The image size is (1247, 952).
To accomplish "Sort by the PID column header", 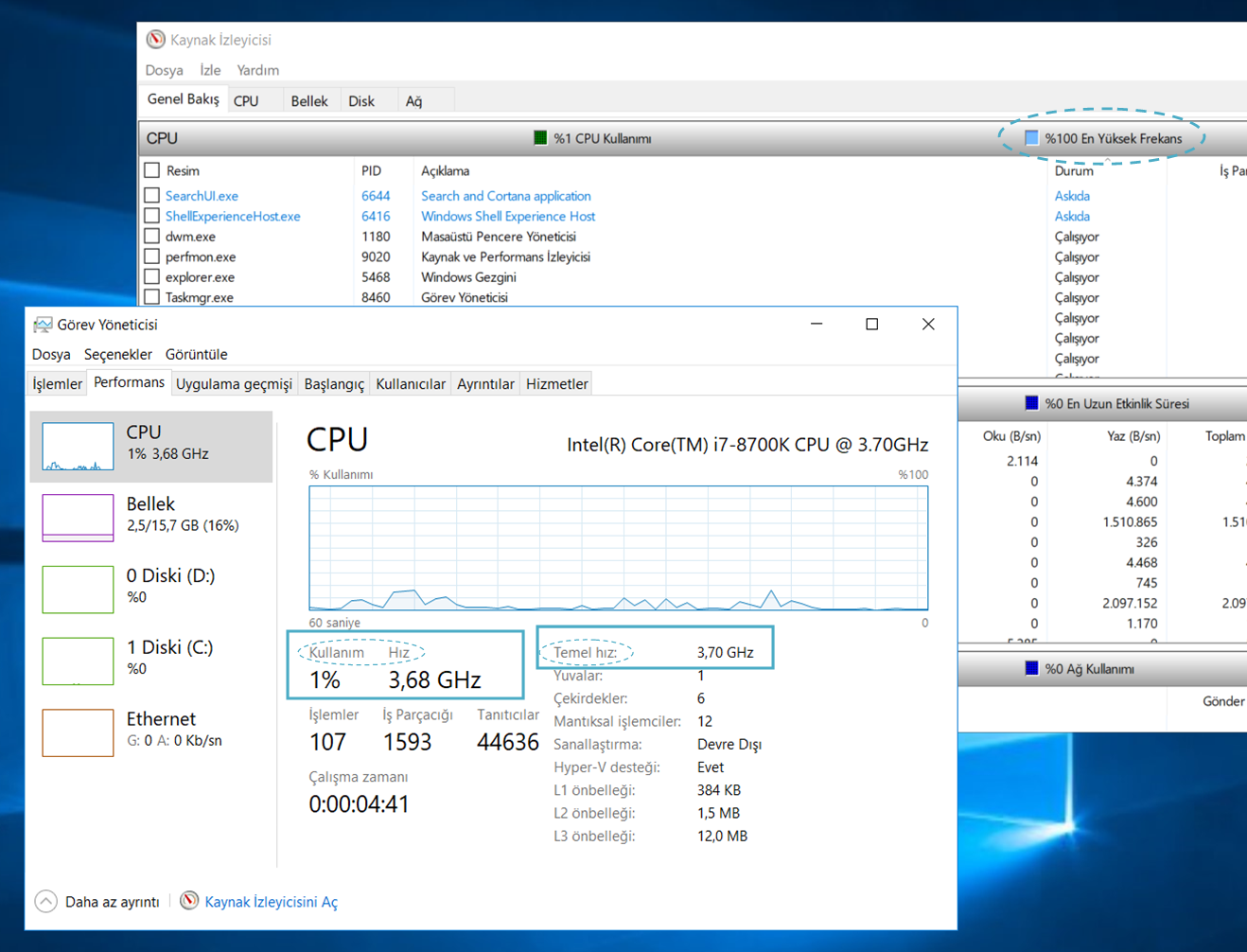I will click(x=371, y=170).
